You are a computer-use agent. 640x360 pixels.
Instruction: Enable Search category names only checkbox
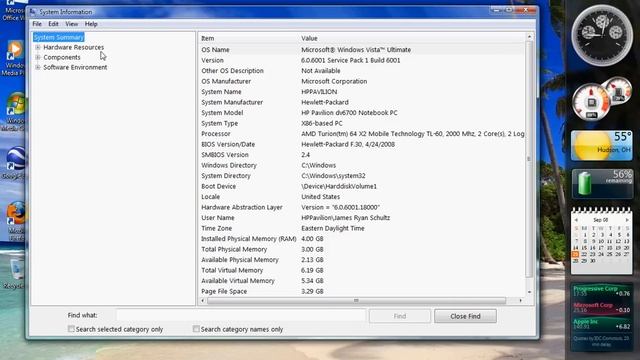click(x=196, y=329)
